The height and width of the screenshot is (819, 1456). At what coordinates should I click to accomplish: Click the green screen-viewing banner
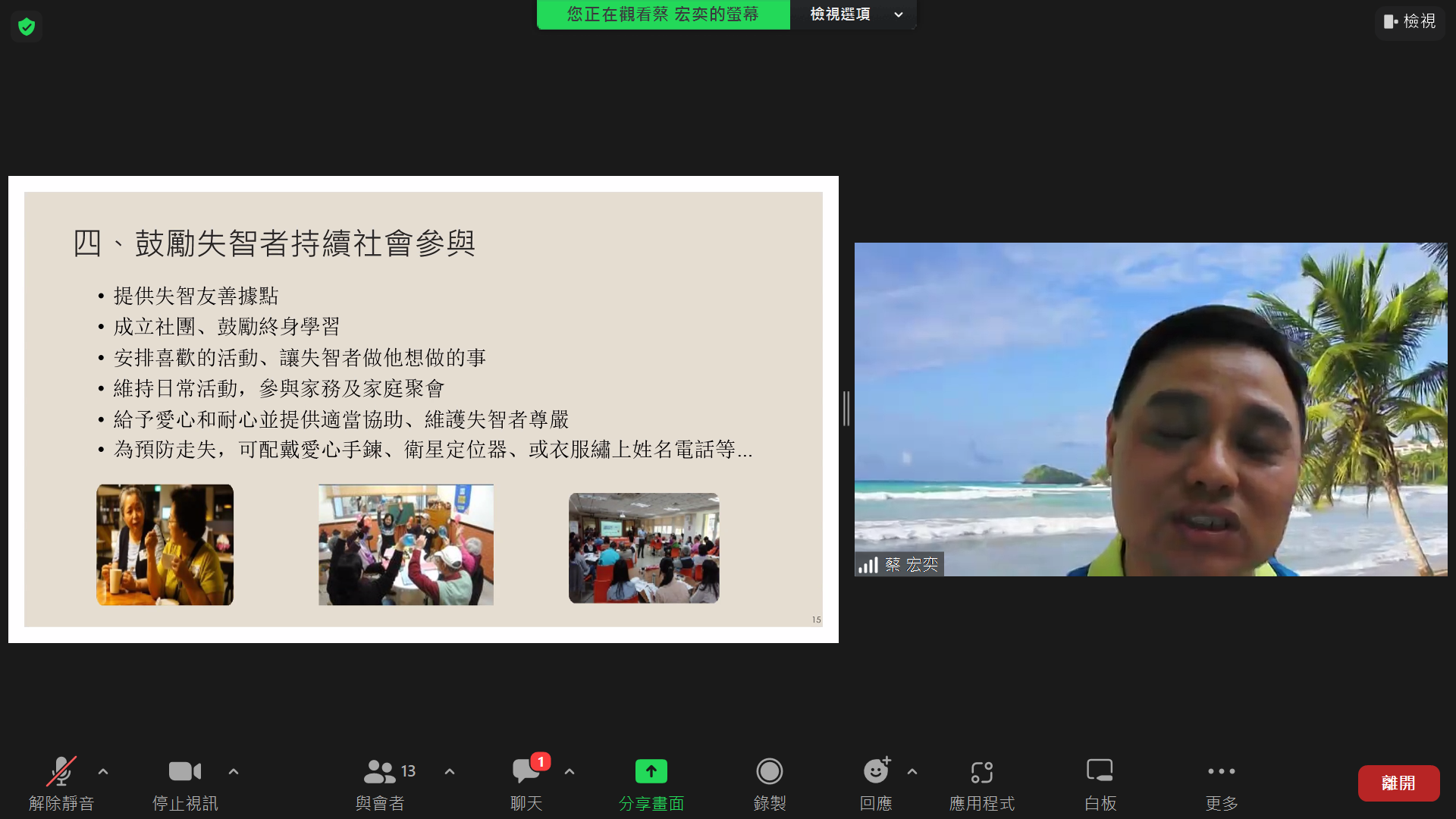click(663, 14)
